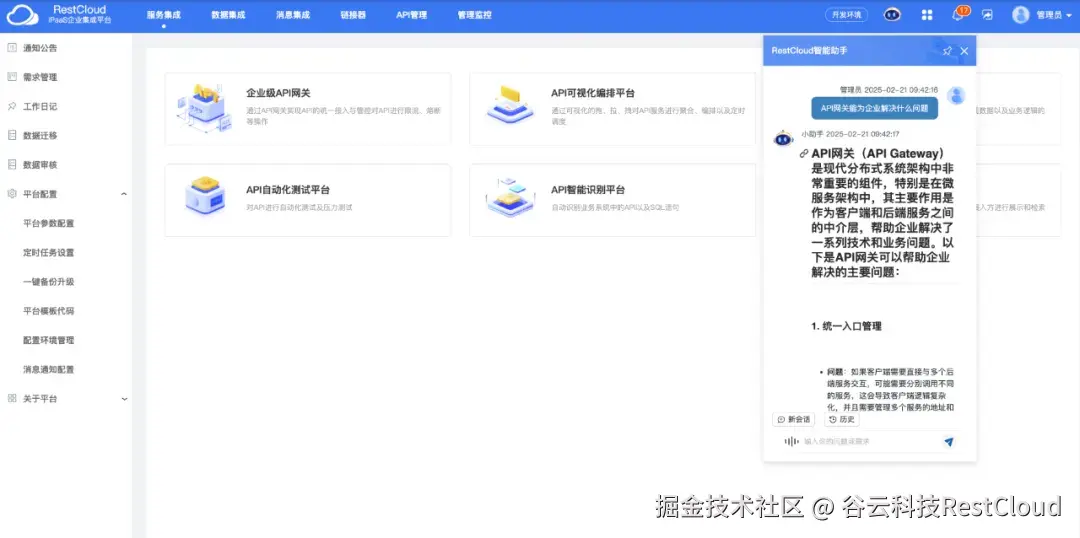The image size is (1080, 538).
Task: Click the 开发环境 environment button
Action: [x=847, y=14]
